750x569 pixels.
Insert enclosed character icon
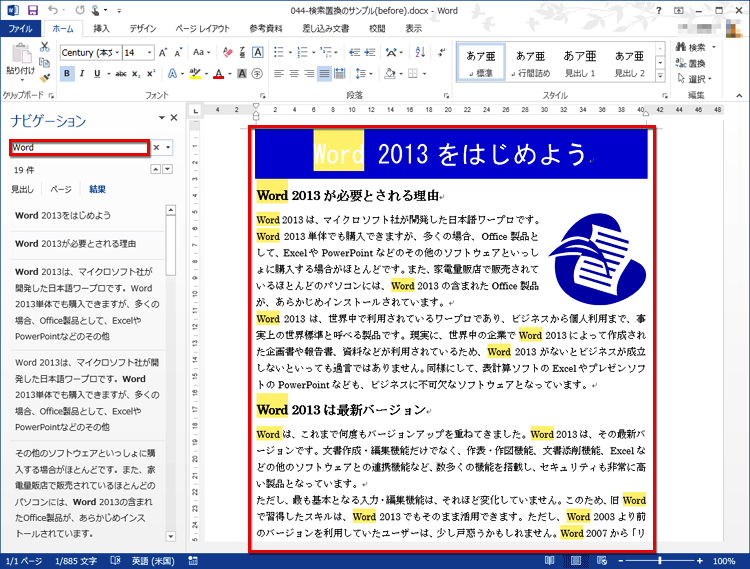[x=257, y=74]
